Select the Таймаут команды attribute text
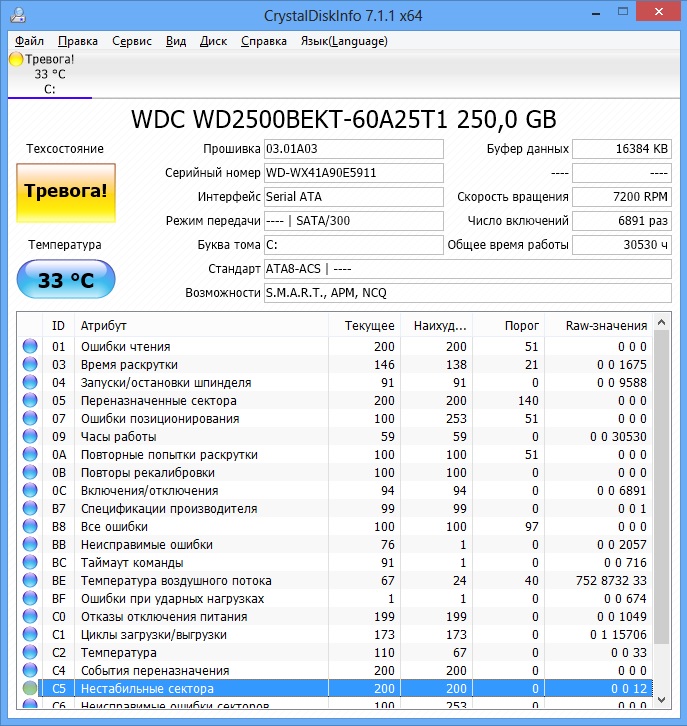The height and width of the screenshot is (726, 687). (132, 563)
